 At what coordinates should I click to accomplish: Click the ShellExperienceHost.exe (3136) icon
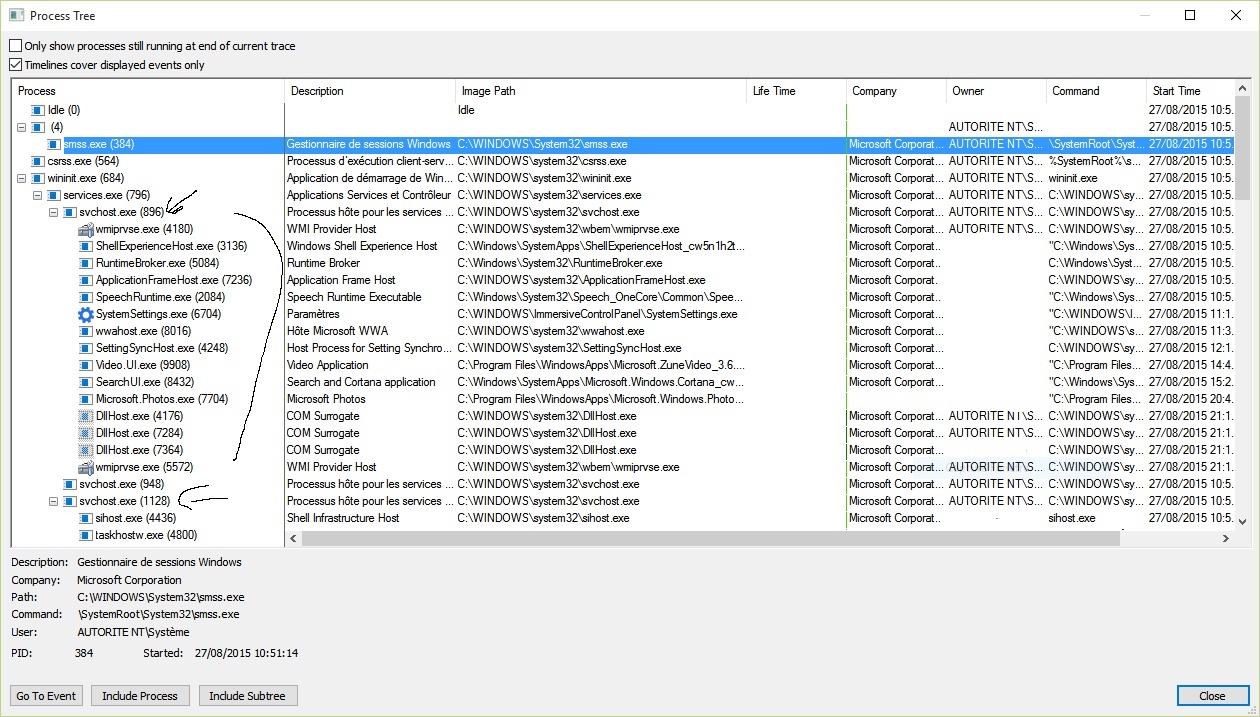tap(86, 246)
